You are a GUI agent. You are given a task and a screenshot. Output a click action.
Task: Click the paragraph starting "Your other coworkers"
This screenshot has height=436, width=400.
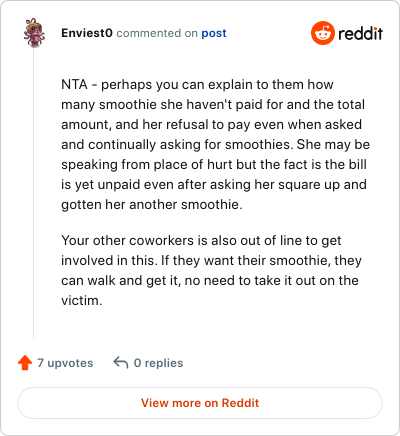point(211,270)
